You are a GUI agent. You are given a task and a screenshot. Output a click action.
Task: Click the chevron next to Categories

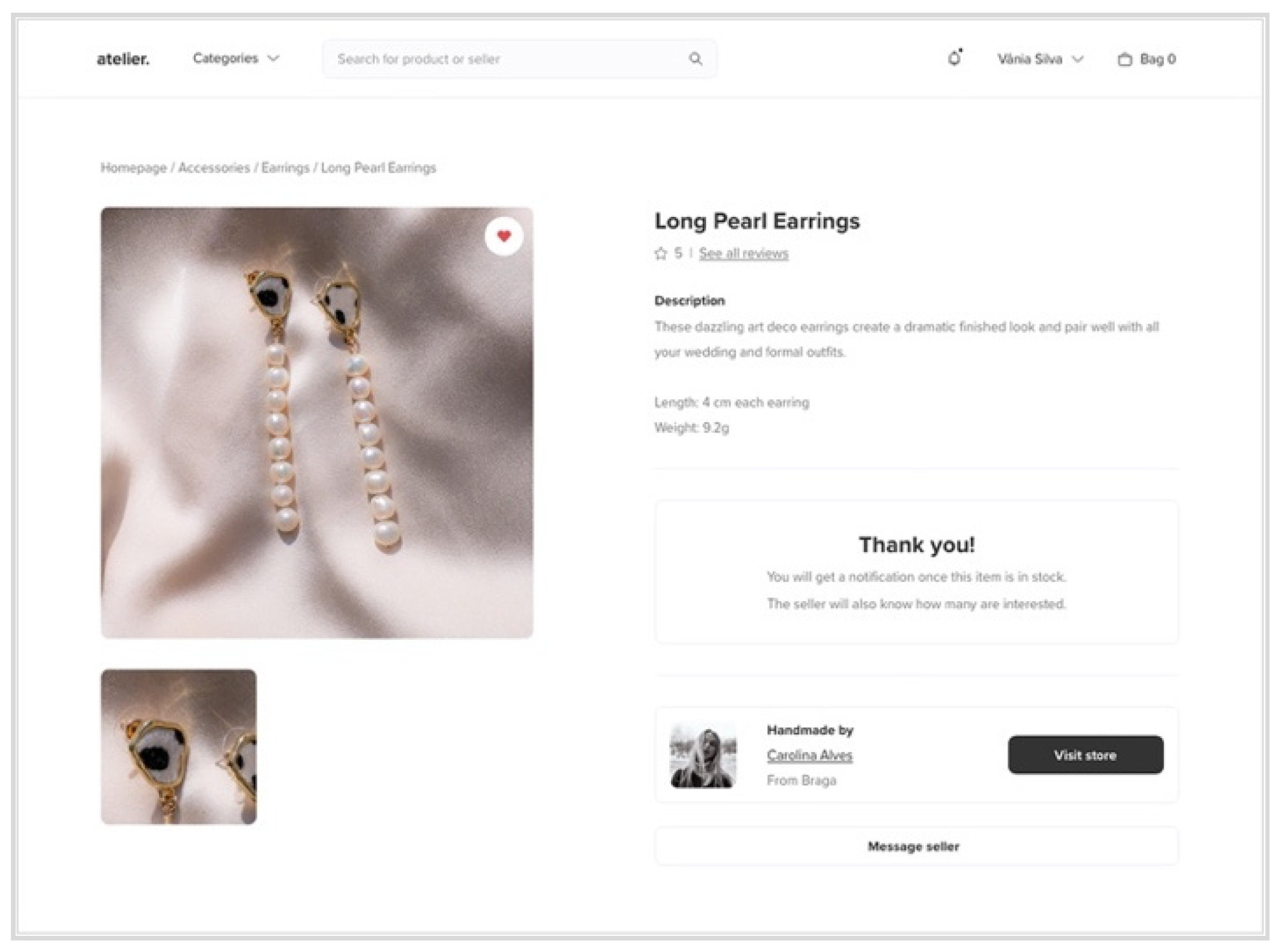[274, 59]
